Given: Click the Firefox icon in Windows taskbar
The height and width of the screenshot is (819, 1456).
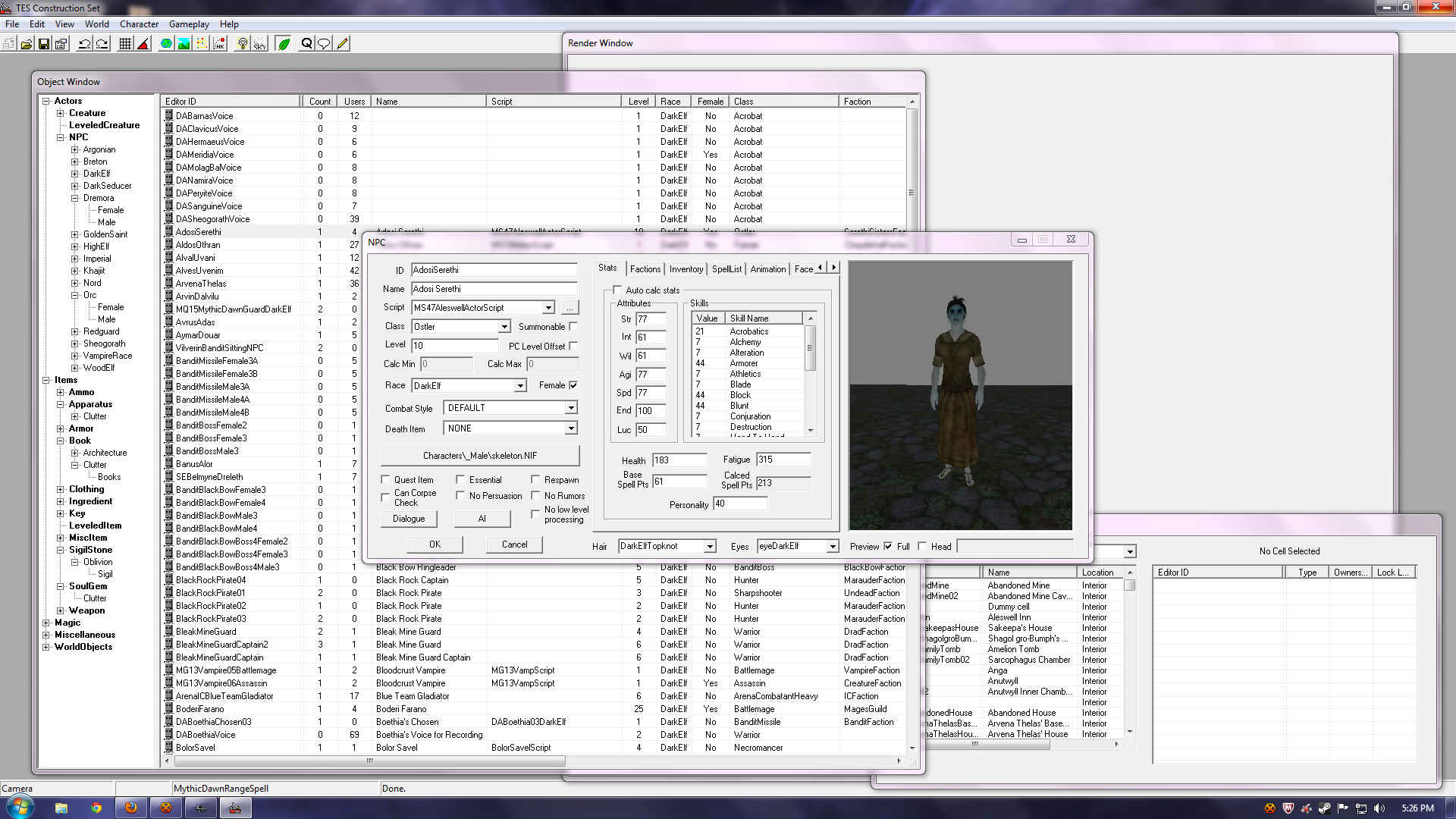Looking at the screenshot, I should click(x=131, y=807).
